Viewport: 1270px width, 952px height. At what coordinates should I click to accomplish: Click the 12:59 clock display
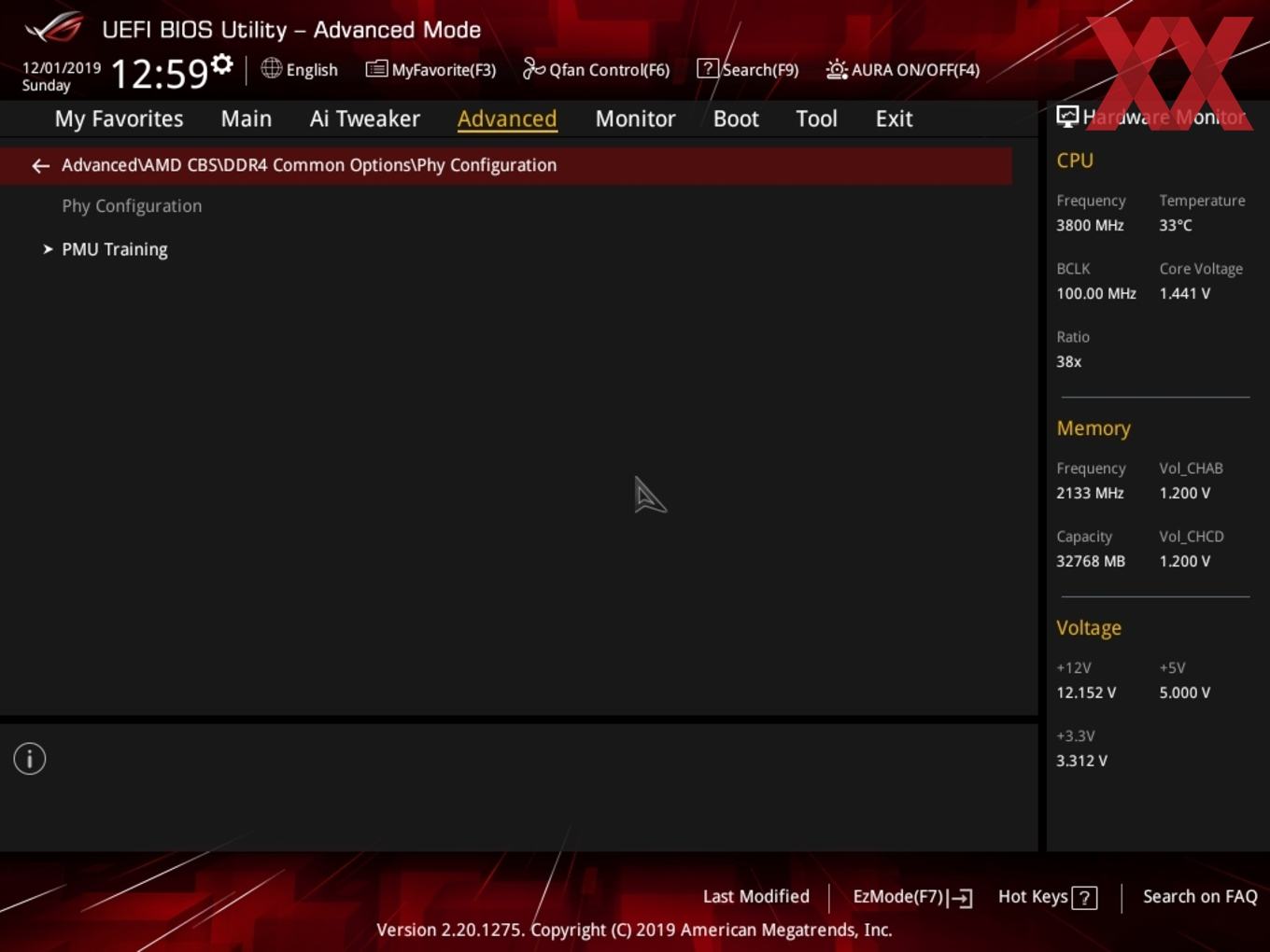click(159, 73)
